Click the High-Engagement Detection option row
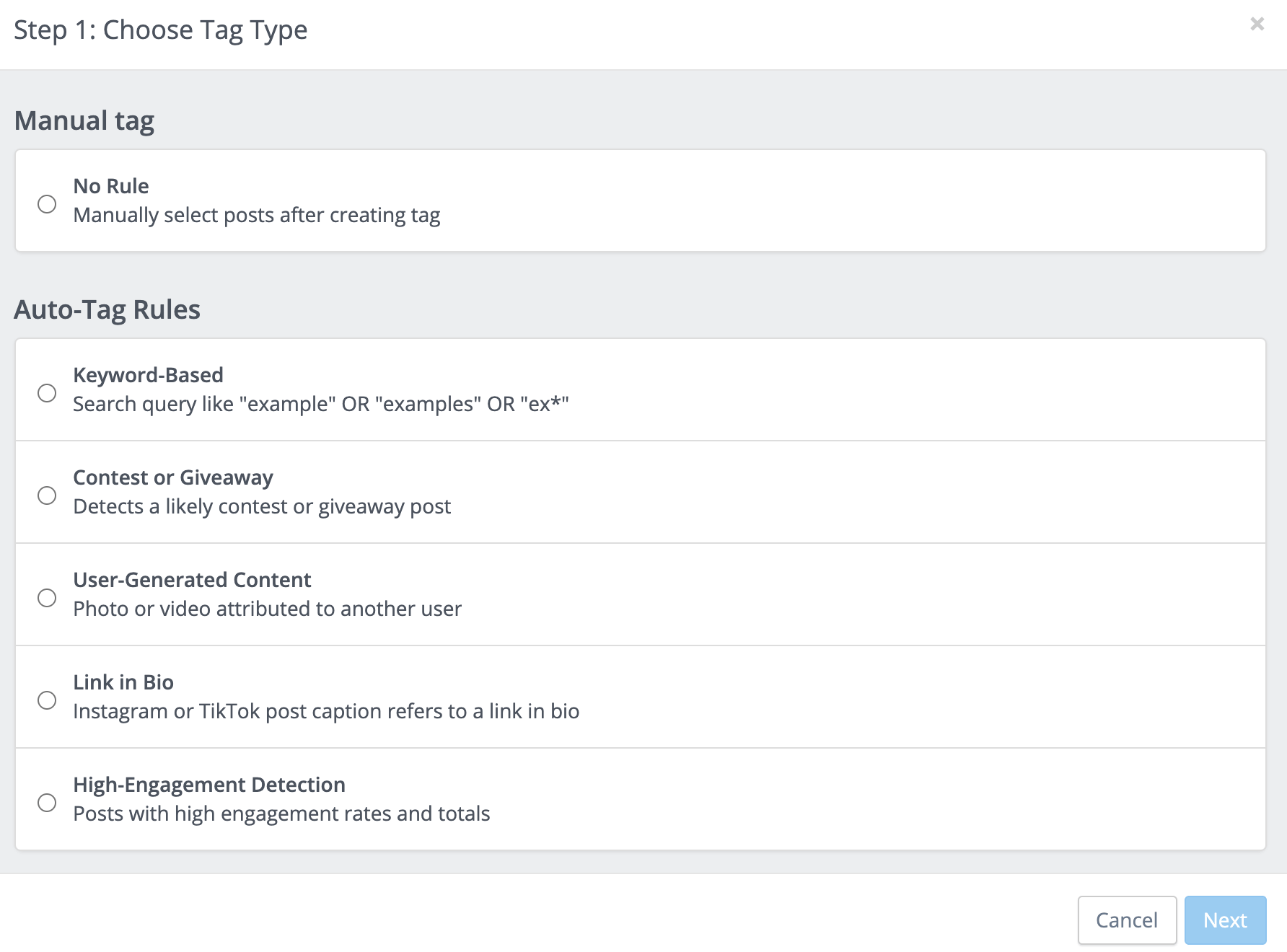The height and width of the screenshot is (952, 1287). click(x=642, y=799)
